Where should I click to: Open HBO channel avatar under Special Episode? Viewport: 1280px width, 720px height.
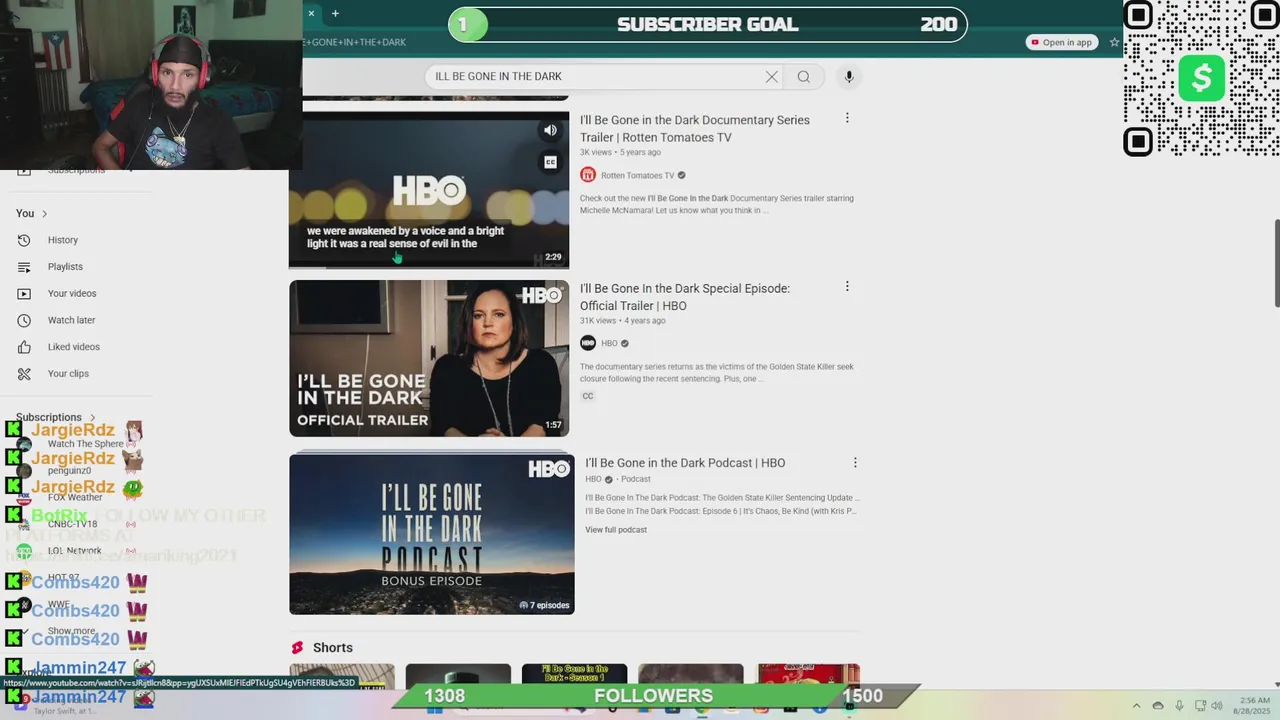tap(588, 343)
